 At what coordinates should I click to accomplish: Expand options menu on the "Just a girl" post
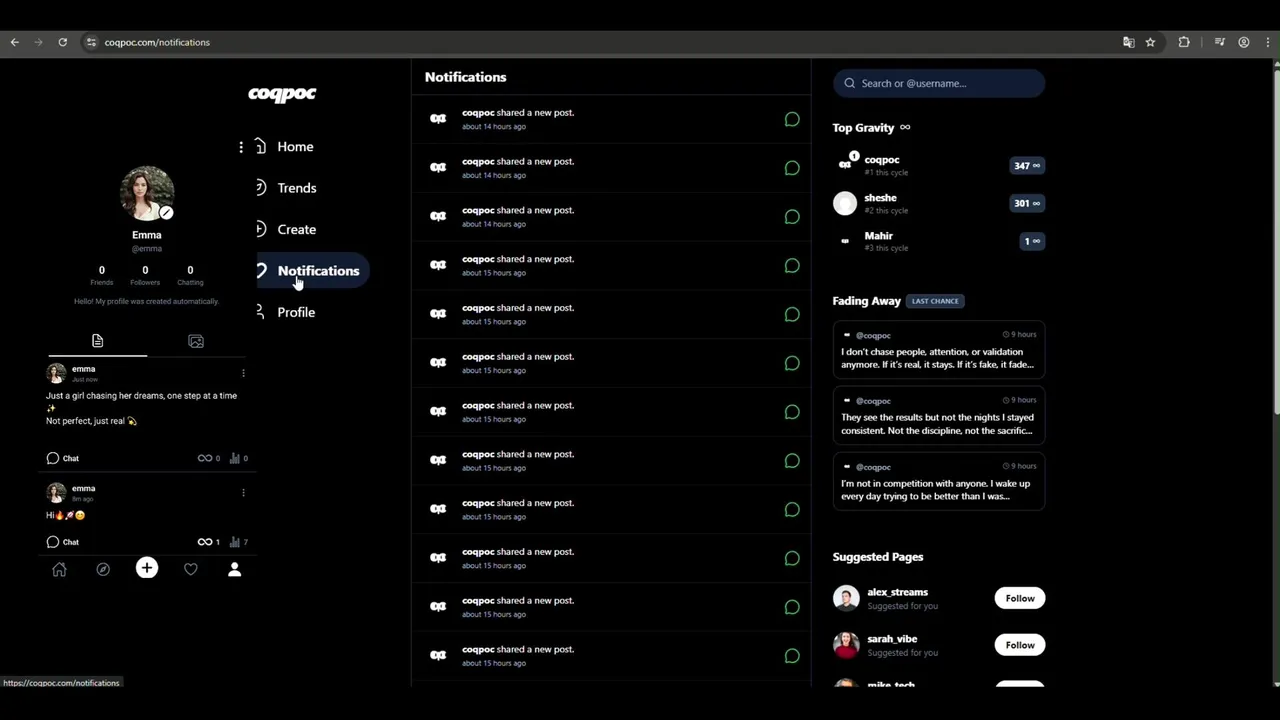pyautogui.click(x=243, y=373)
